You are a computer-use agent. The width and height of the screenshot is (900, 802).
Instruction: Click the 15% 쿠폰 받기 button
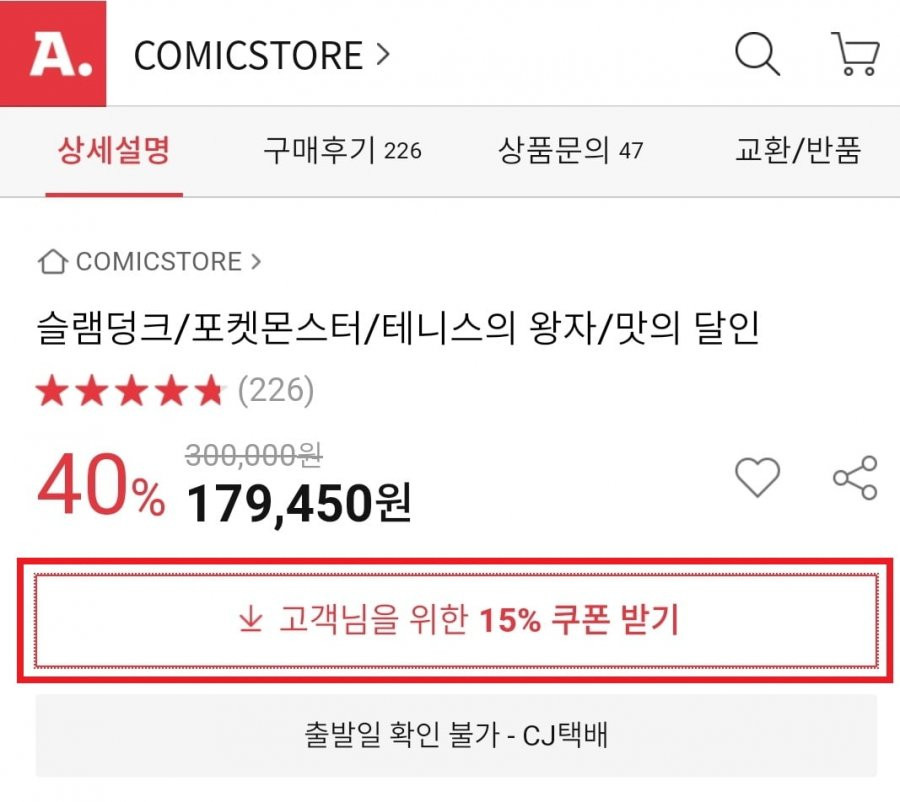pos(456,621)
